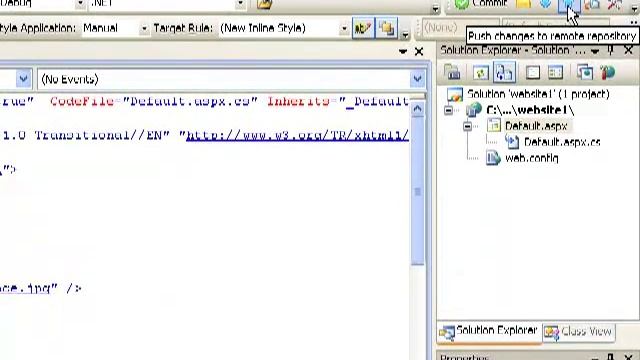Viewport: 640px width, 360px height.
Task: Open the .NET platform dropdown
Action: [240, 4]
